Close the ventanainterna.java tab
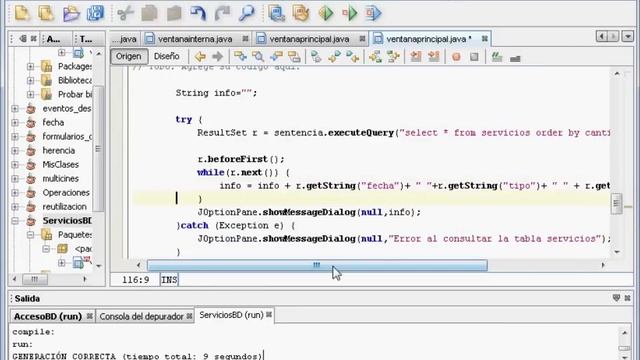The image size is (640, 360). point(245,39)
